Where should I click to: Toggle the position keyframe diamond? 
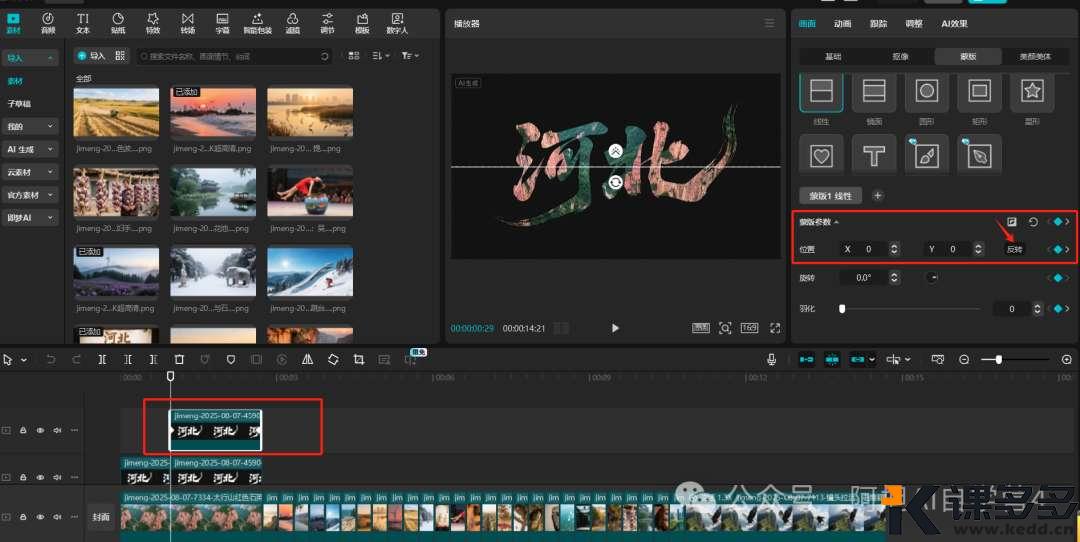pos(1058,249)
